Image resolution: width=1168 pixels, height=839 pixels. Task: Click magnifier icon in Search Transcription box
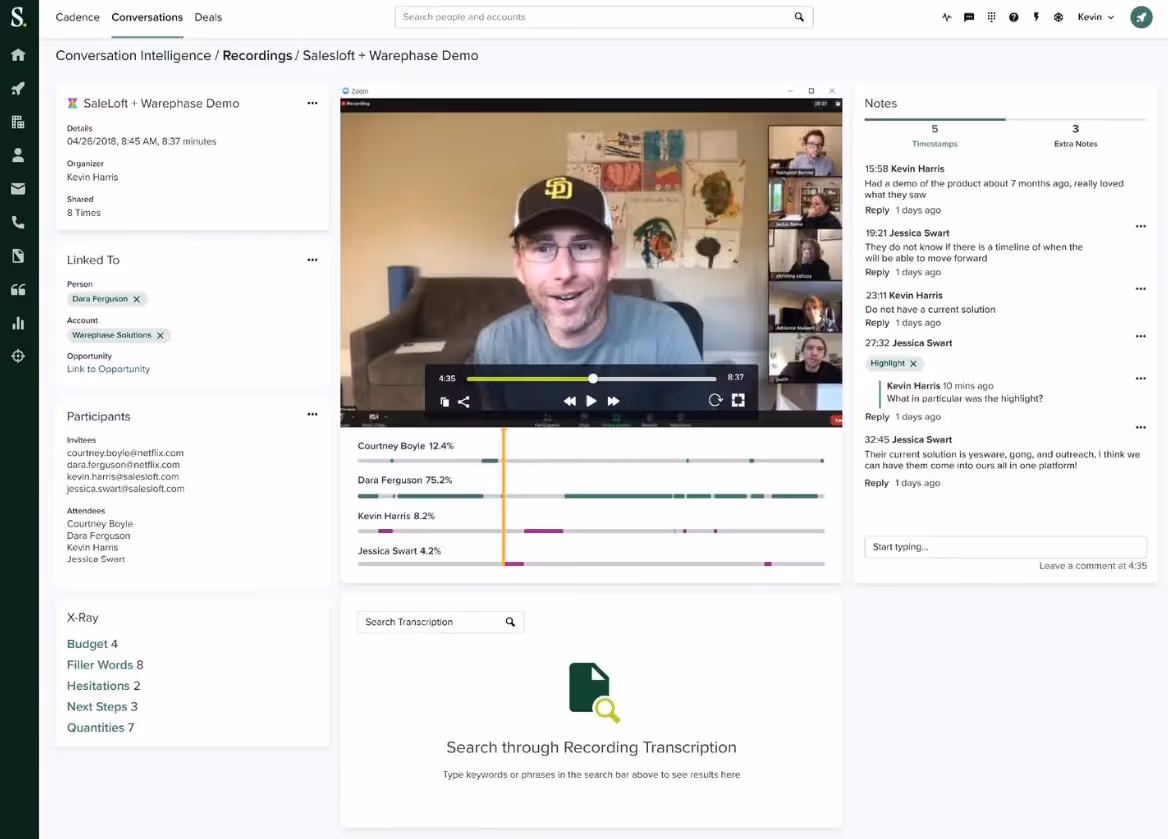(x=510, y=622)
